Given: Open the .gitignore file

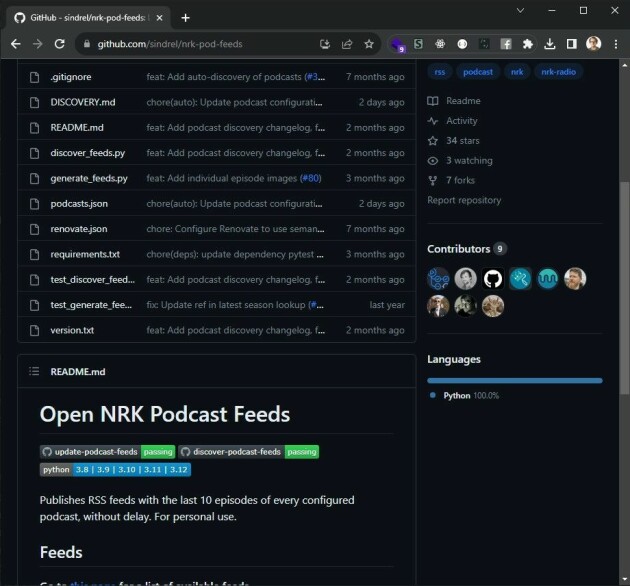Looking at the screenshot, I should [71, 77].
